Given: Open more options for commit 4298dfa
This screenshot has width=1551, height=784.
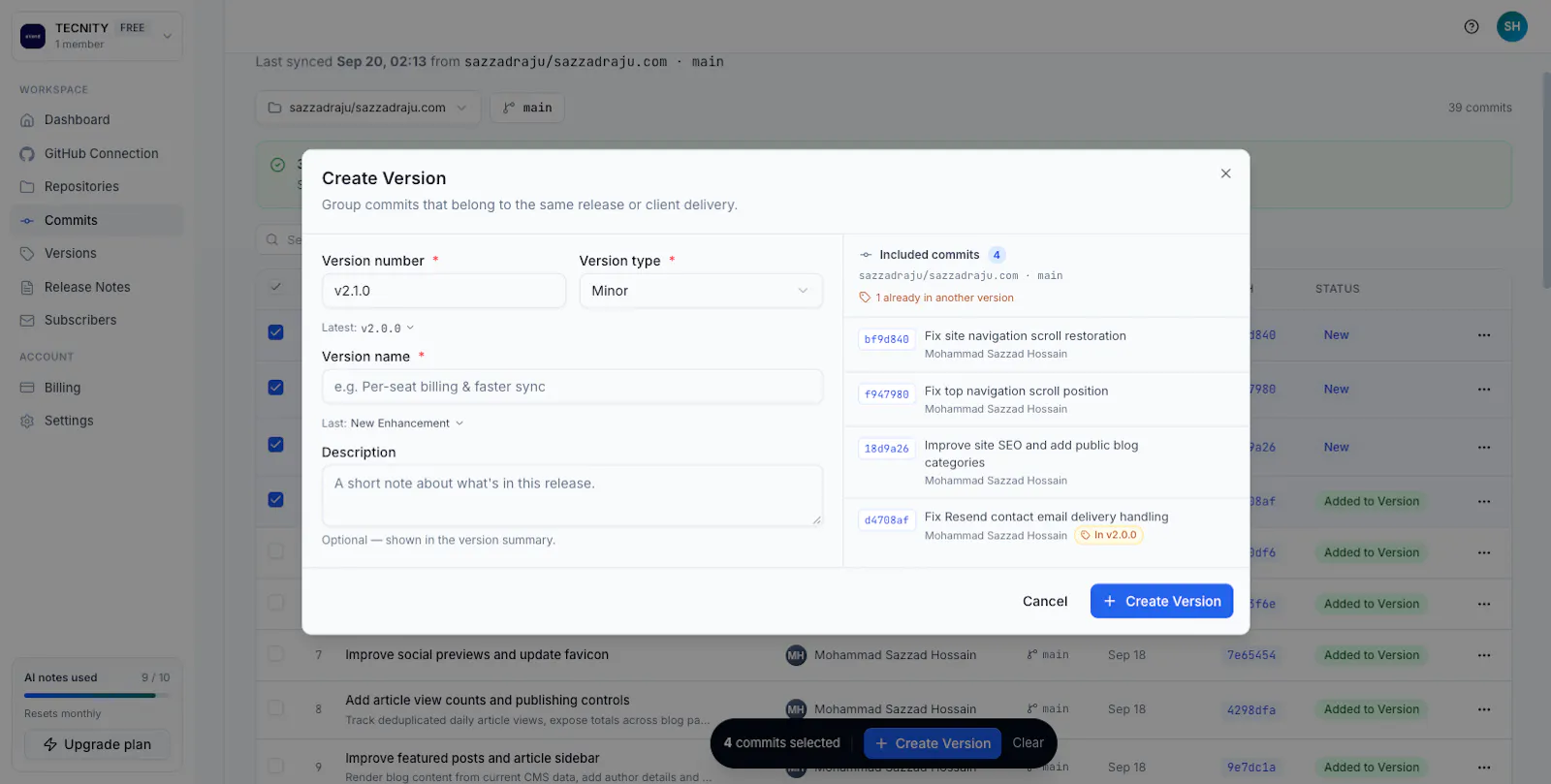Looking at the screenshot, I should [x=1484, y=709].
